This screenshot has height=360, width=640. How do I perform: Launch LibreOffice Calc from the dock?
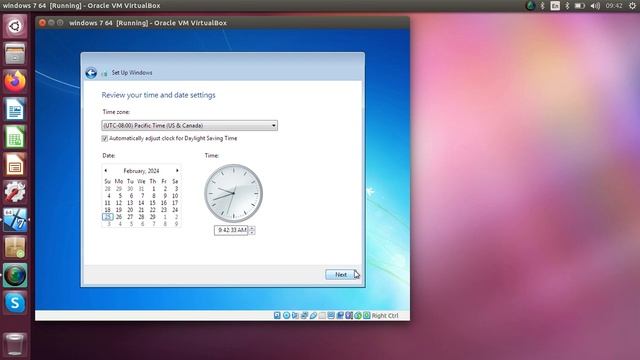pos(15,137)
